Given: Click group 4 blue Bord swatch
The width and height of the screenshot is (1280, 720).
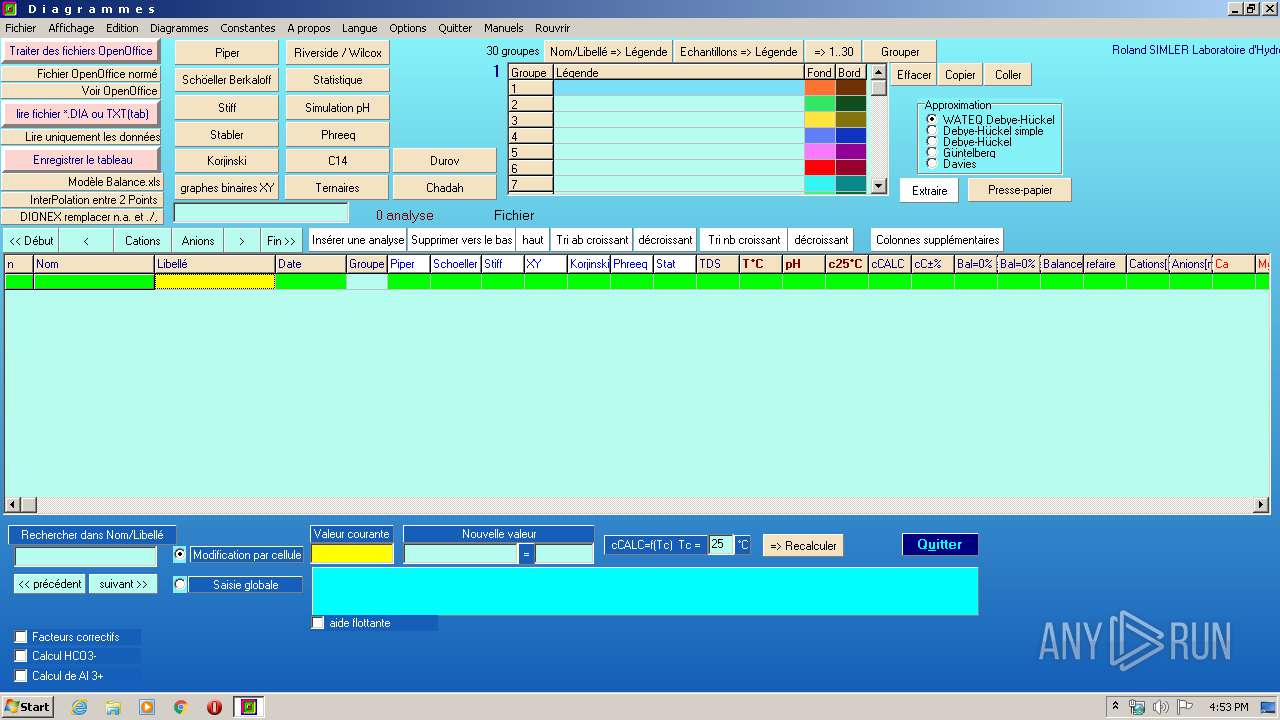Looking at the screenshot, I should click(851, 136).
